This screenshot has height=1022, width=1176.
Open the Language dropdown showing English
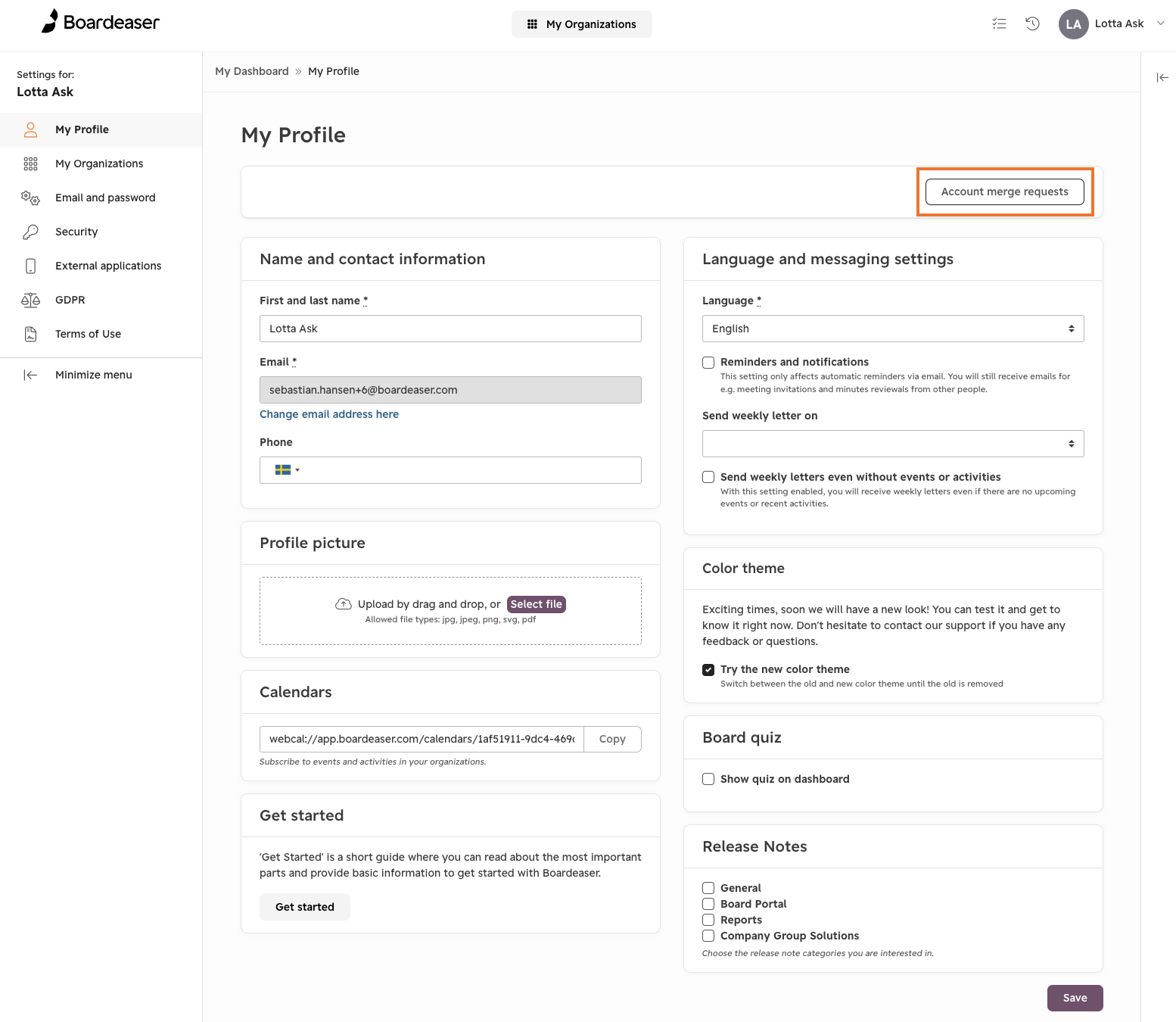click(x=893, y=329)
